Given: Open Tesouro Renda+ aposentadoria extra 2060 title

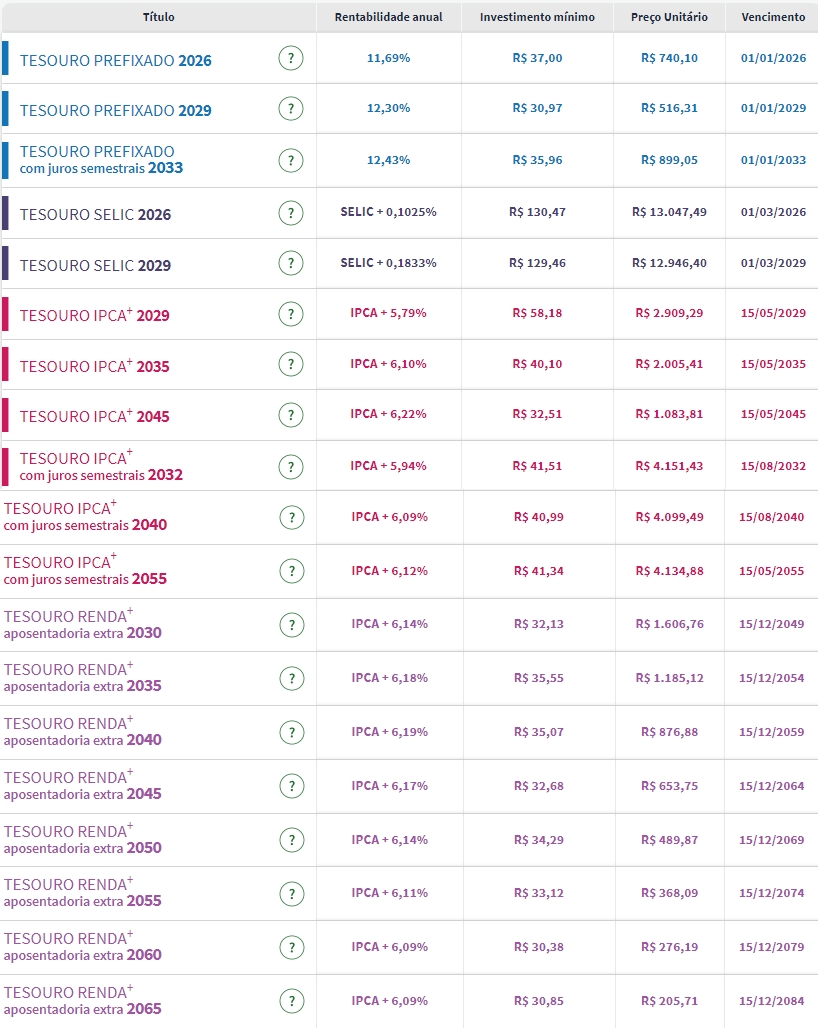Looking at the screenshot, I should coord(82,946).
